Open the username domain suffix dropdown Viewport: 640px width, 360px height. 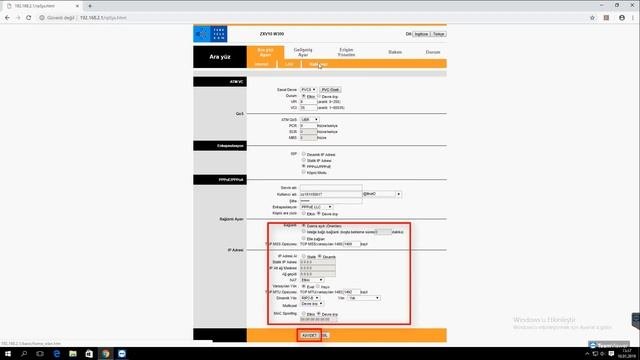[382, 194]
